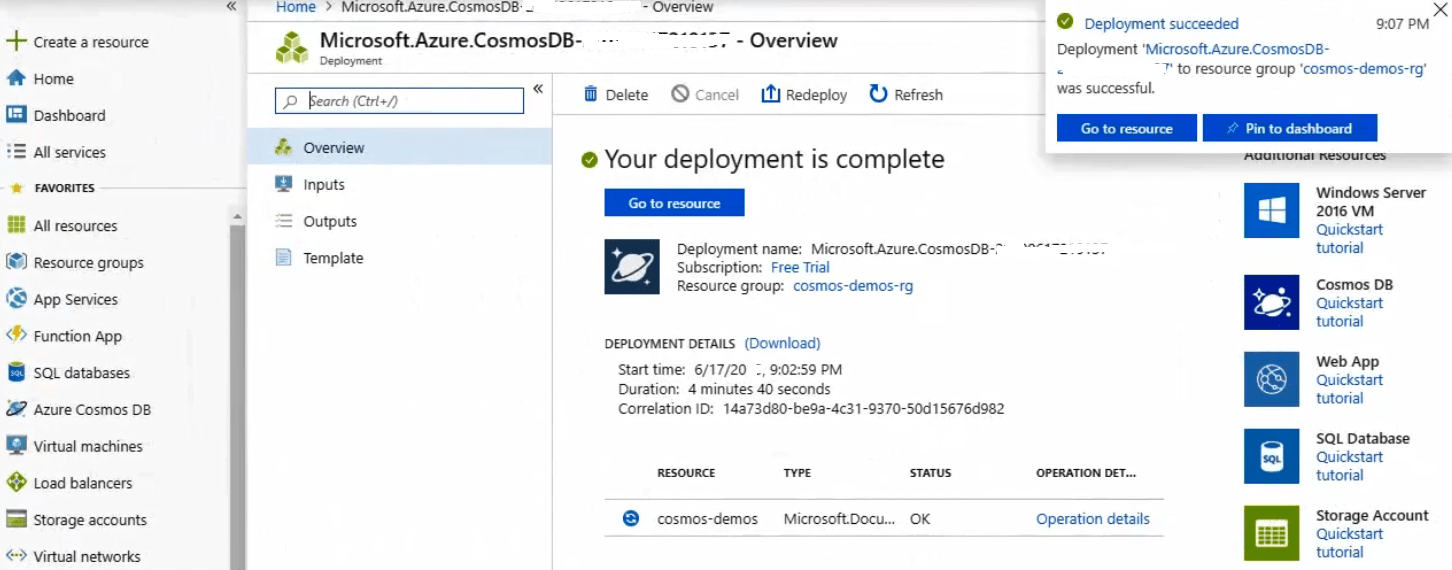Screen dimensions: 1452x570
Task: Click the Cancel icon in toolbar
Action: pos(680,94)
